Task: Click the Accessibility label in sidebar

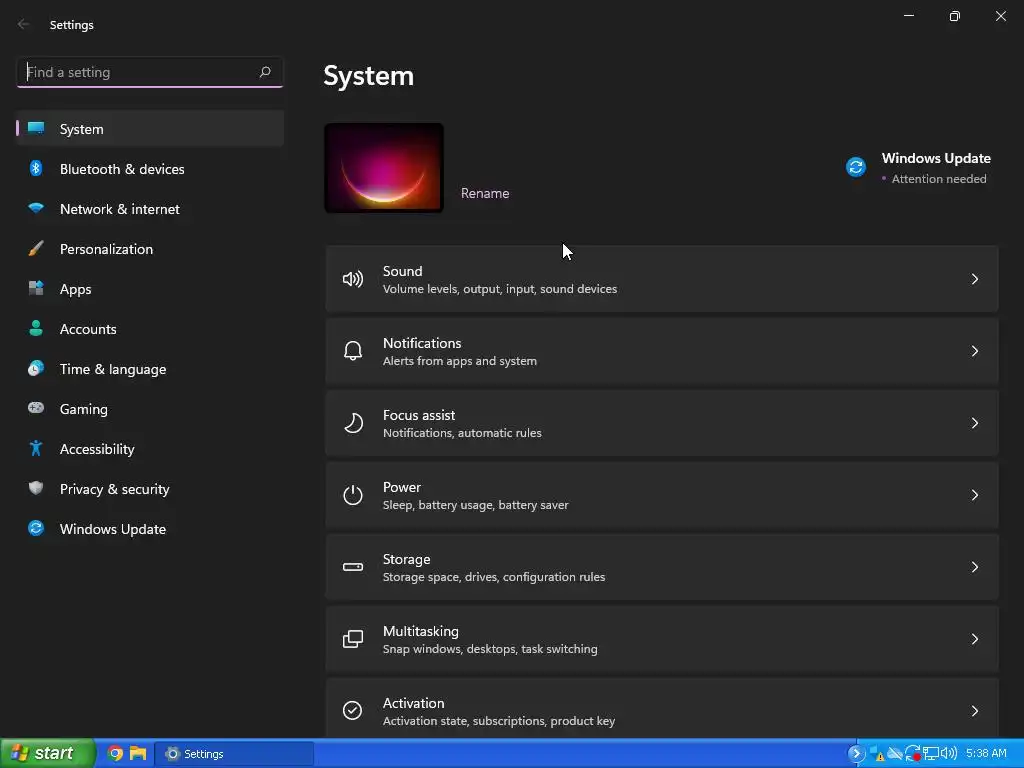Action: 97,449
